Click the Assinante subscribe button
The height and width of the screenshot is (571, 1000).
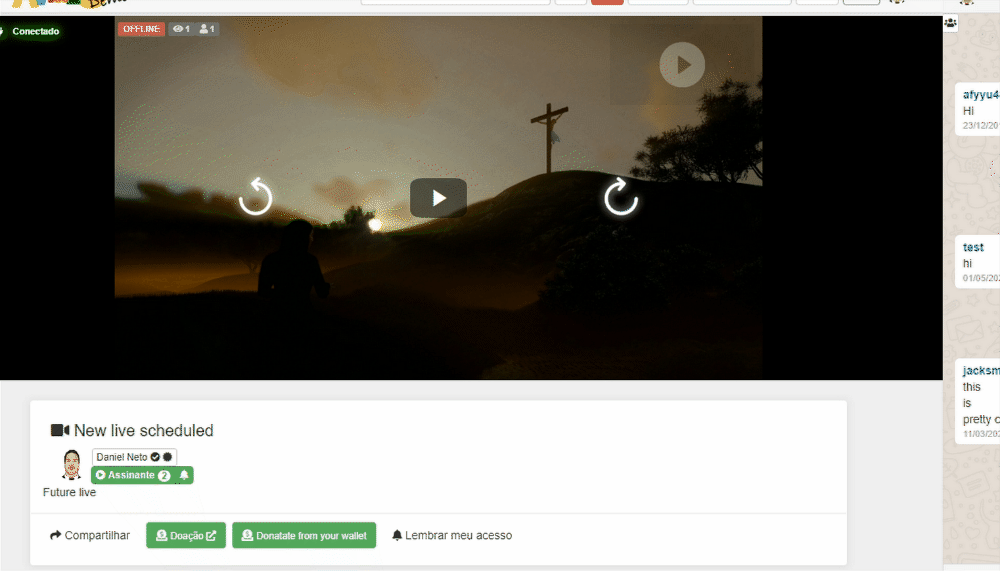point(132,475)
